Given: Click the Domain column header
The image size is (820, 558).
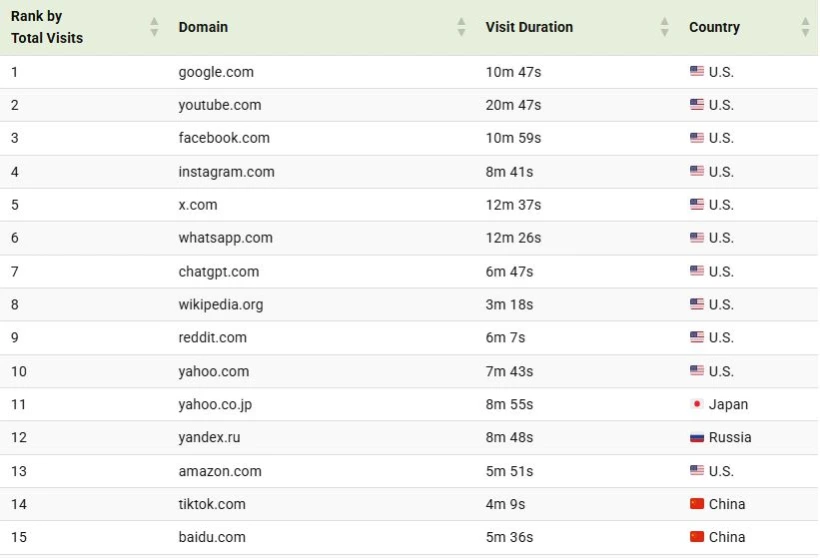Looking at the screenshot, I should 203,27.
